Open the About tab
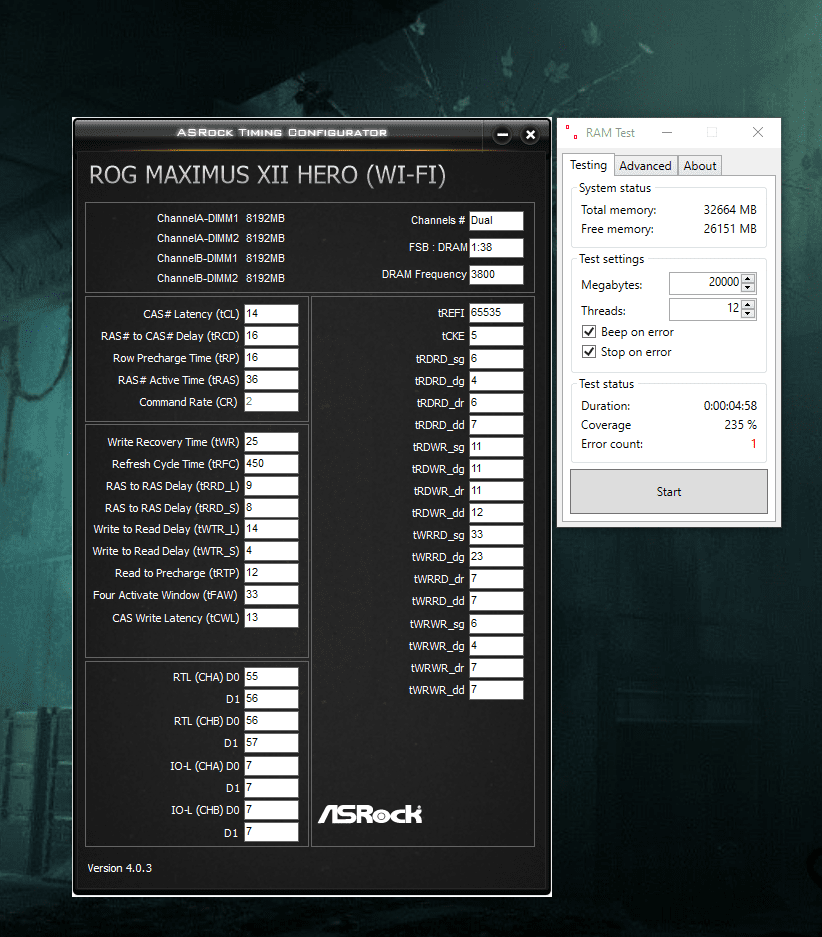 (700, 166)
